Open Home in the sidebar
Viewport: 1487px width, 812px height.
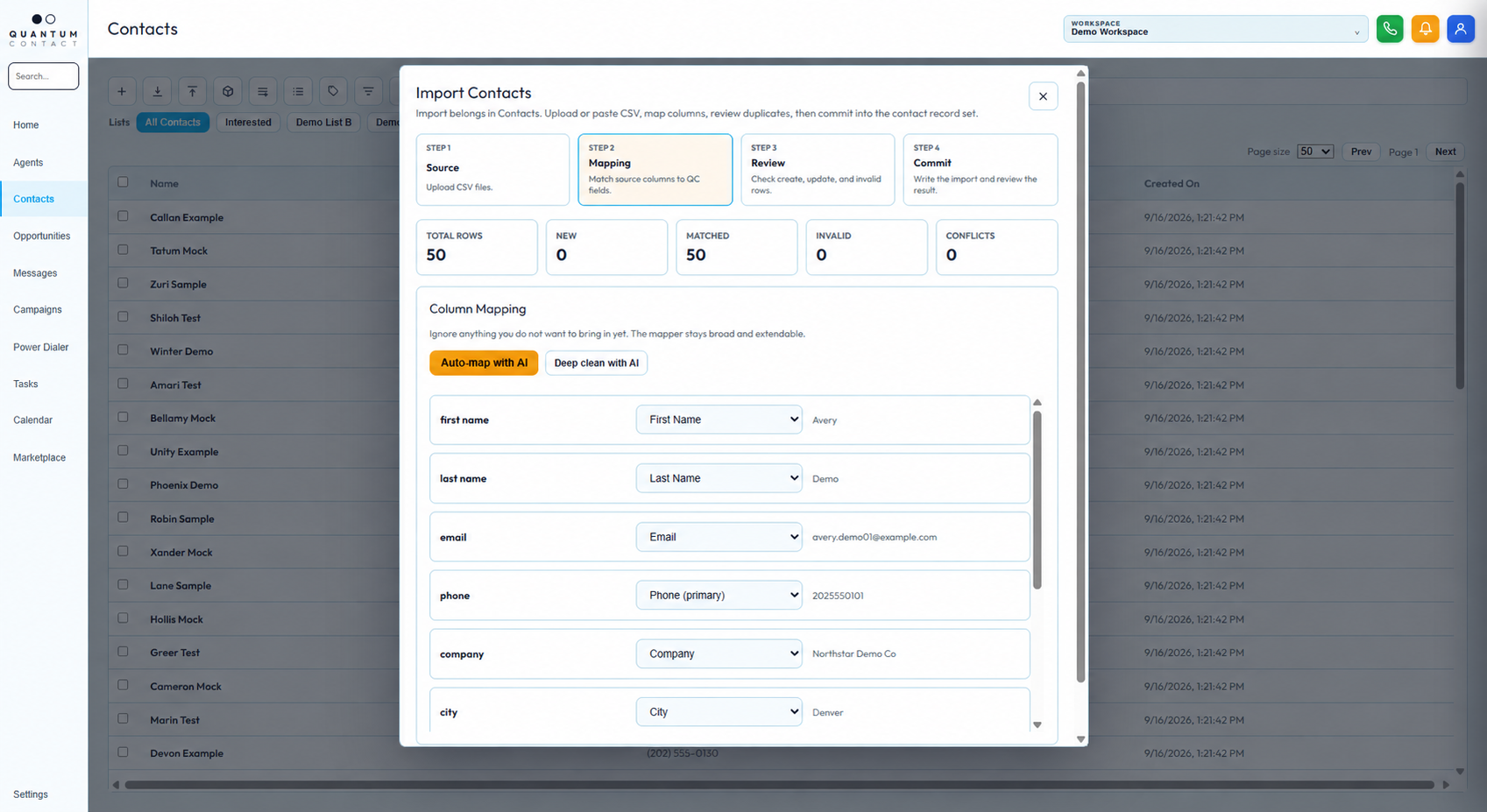26,125
